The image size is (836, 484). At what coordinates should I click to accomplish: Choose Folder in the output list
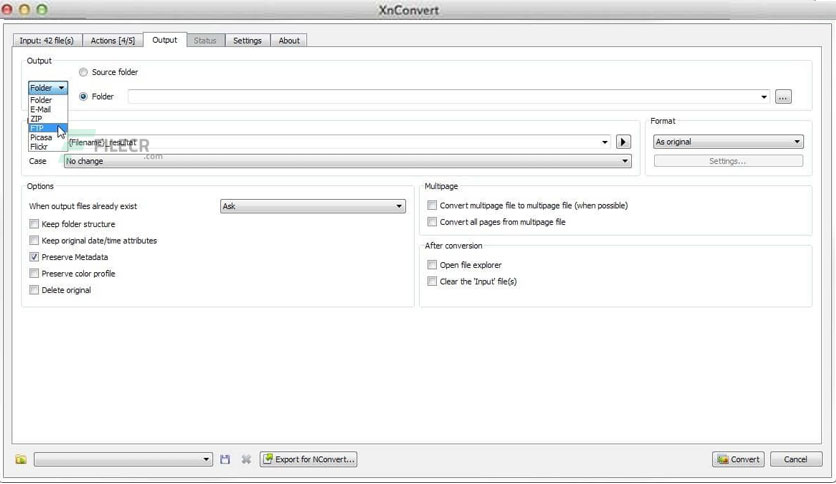point(48,100)
